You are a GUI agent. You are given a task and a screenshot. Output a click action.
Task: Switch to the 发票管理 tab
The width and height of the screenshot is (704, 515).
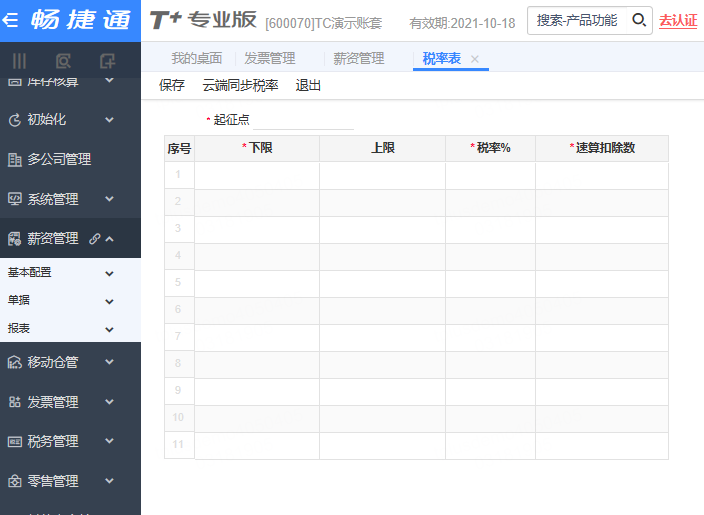270,58
